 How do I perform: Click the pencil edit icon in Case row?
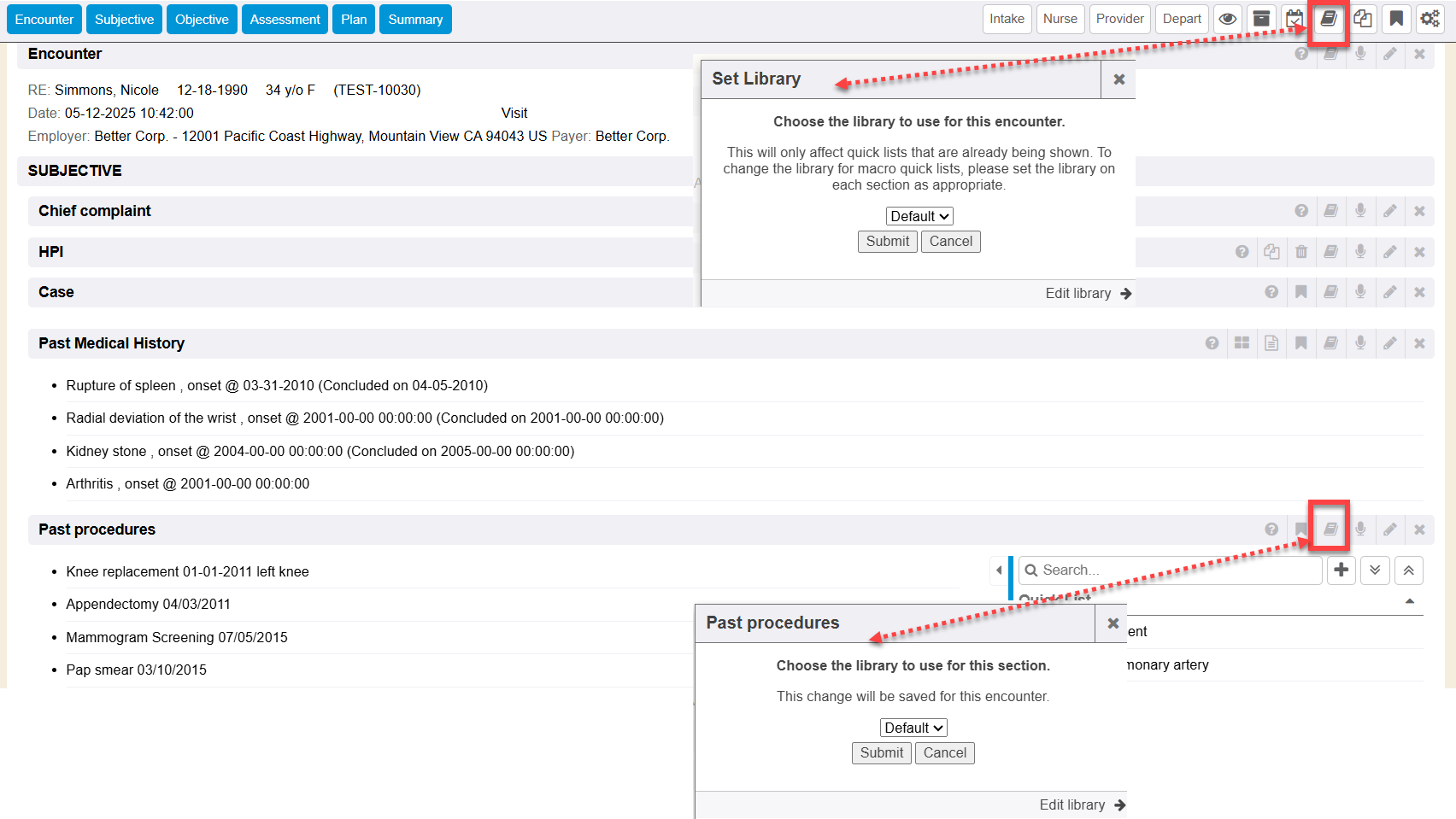[x=1390, y=292]
